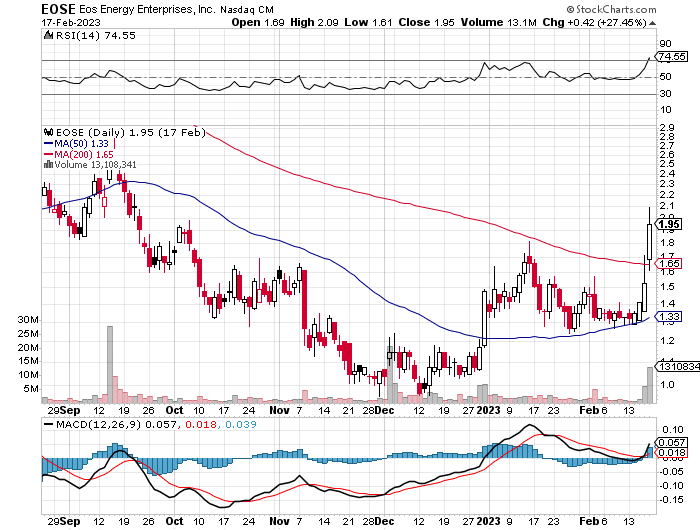Click the RSI indicator icon beside RSI(14)
Image resolution: width=700 pixels, height=530 pixels.
coord(48,35)
